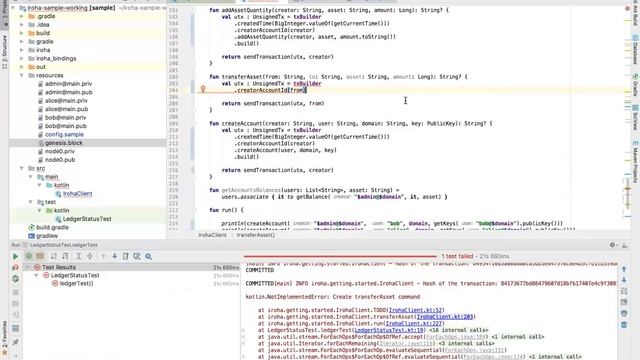
Task: Open Run panel settings gear
Action: pyautogui.click(x=613, y=245)
